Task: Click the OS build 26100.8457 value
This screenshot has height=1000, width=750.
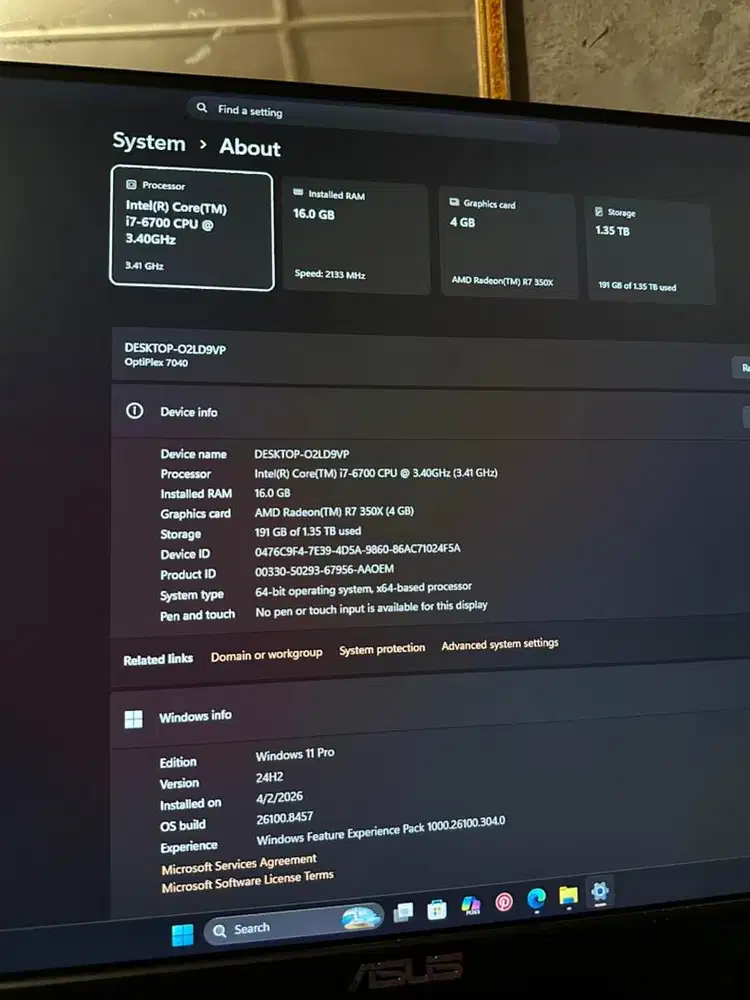Action: (284, 818)
